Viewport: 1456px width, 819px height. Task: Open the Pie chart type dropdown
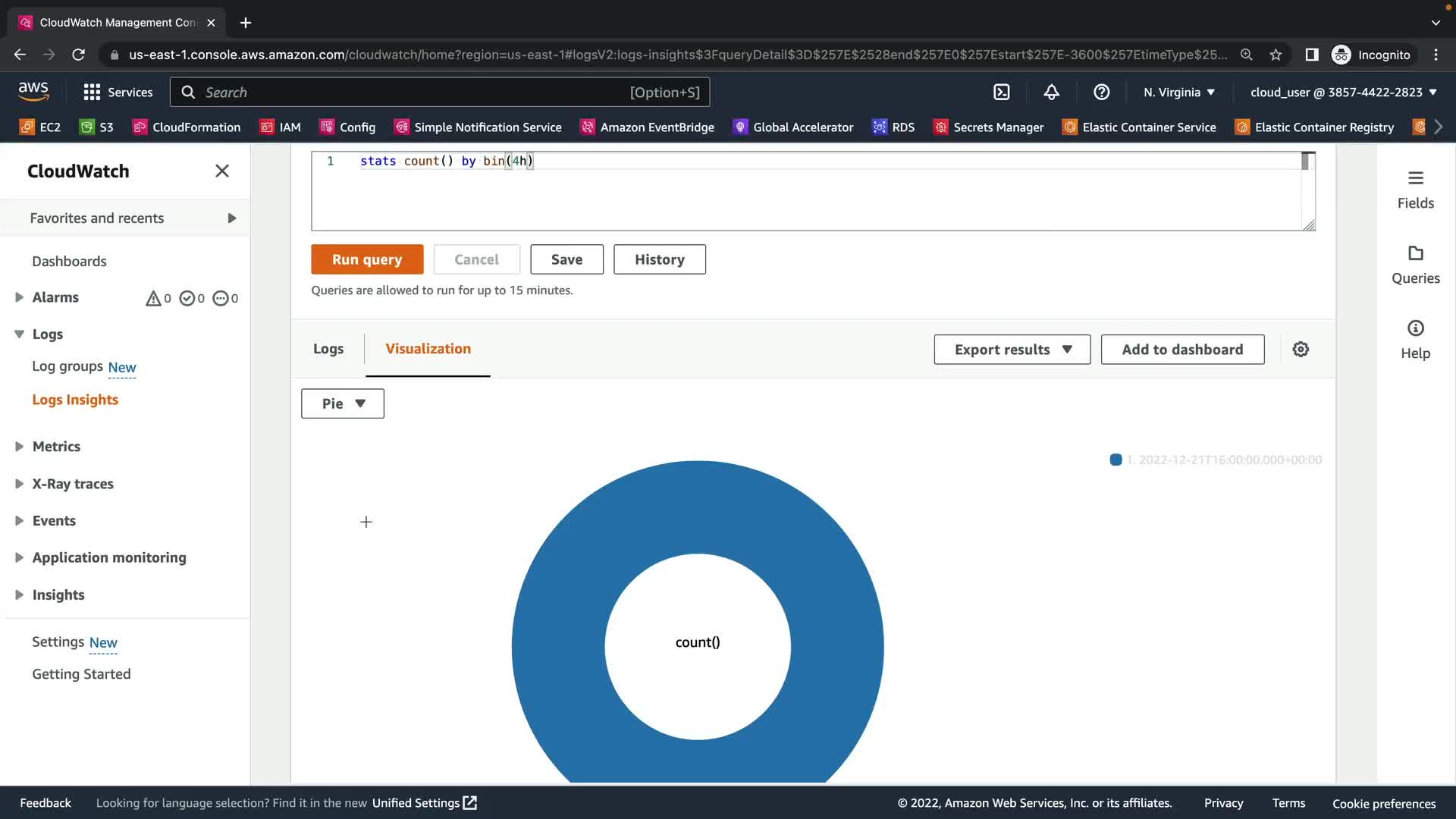(x=343, y=403)
